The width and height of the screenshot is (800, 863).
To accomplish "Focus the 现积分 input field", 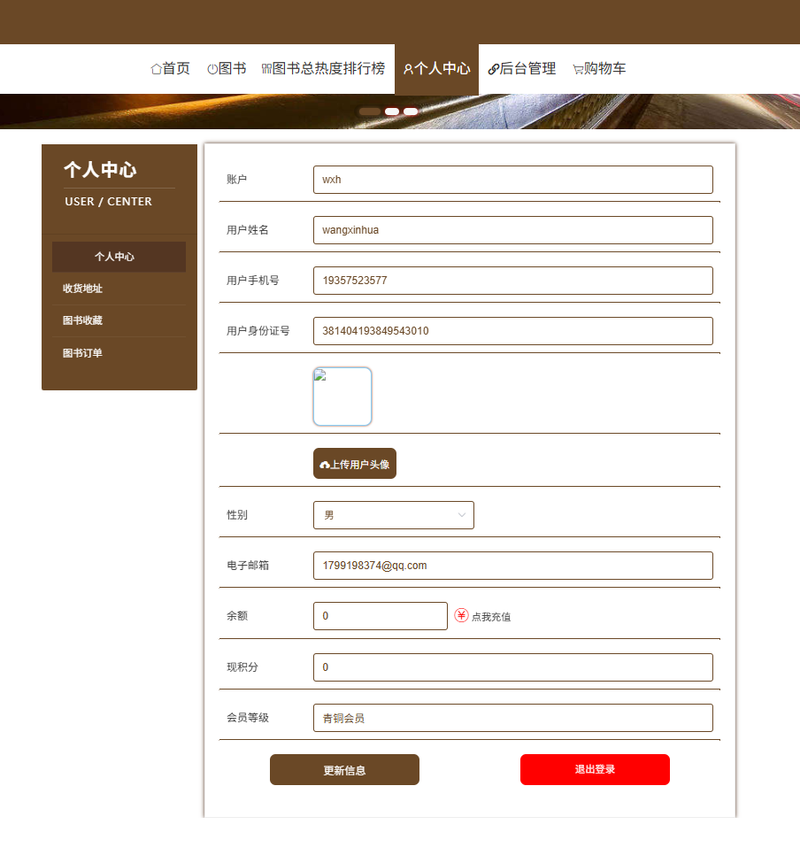I will tap(513, 667).
